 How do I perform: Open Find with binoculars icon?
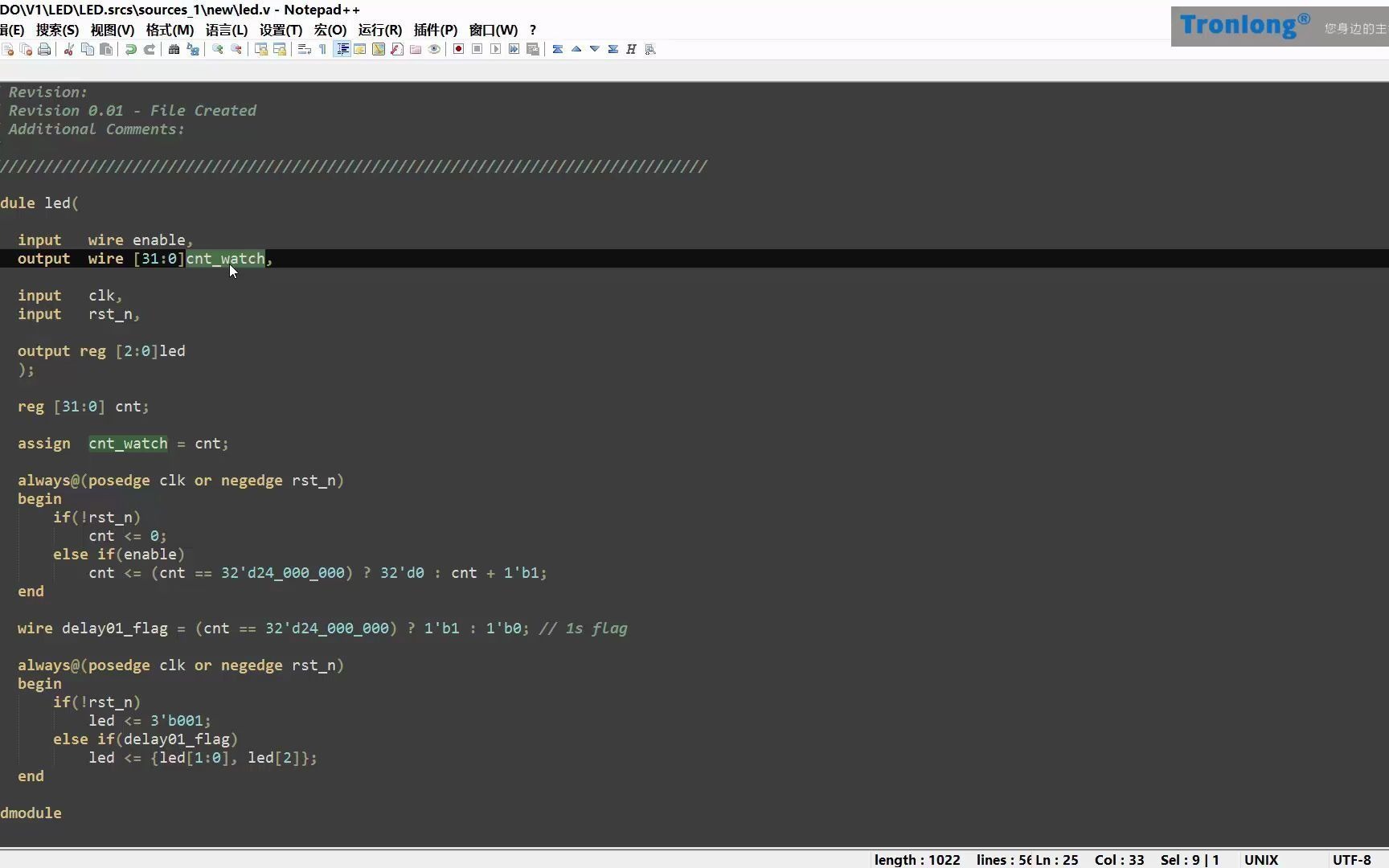coord(174,50)
